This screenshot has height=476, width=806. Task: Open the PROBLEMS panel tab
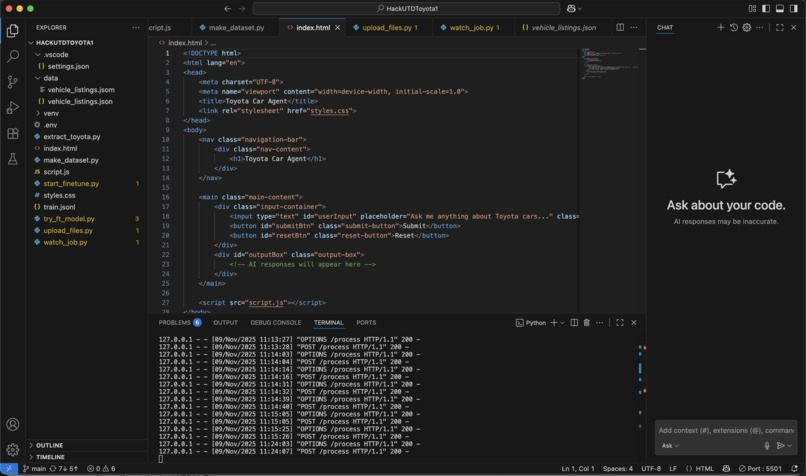coord(179,322)
